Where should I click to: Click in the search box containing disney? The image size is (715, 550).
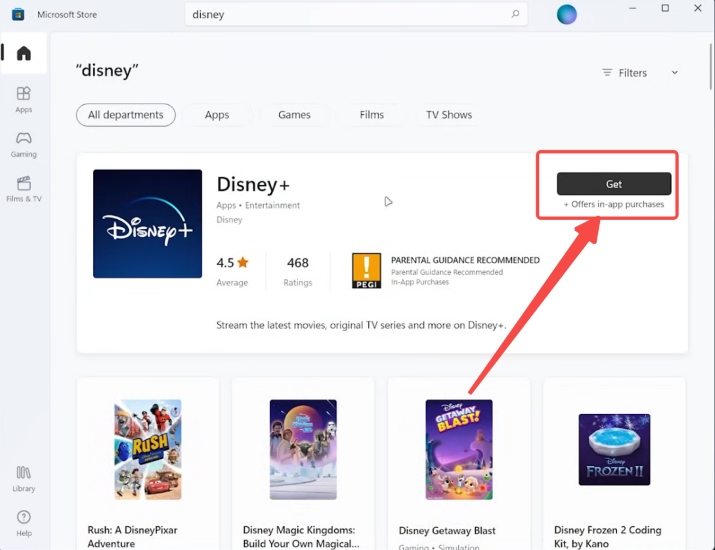click(x=356, y=14)
